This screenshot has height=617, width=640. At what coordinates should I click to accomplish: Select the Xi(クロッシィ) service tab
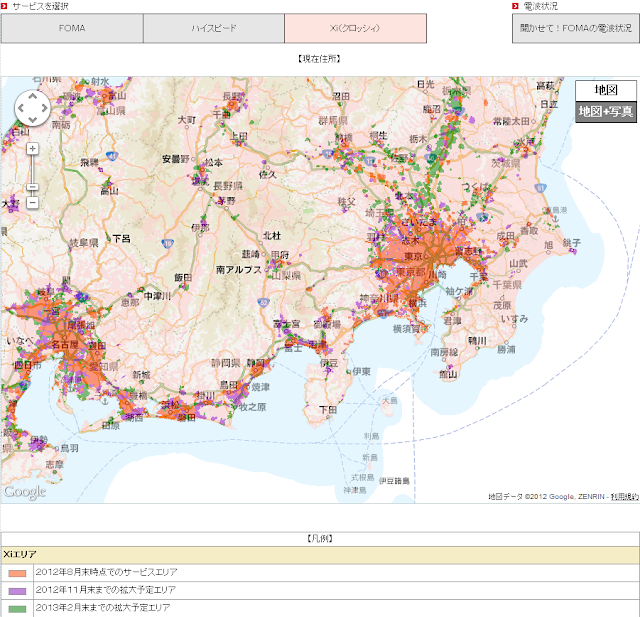point(356,28)
